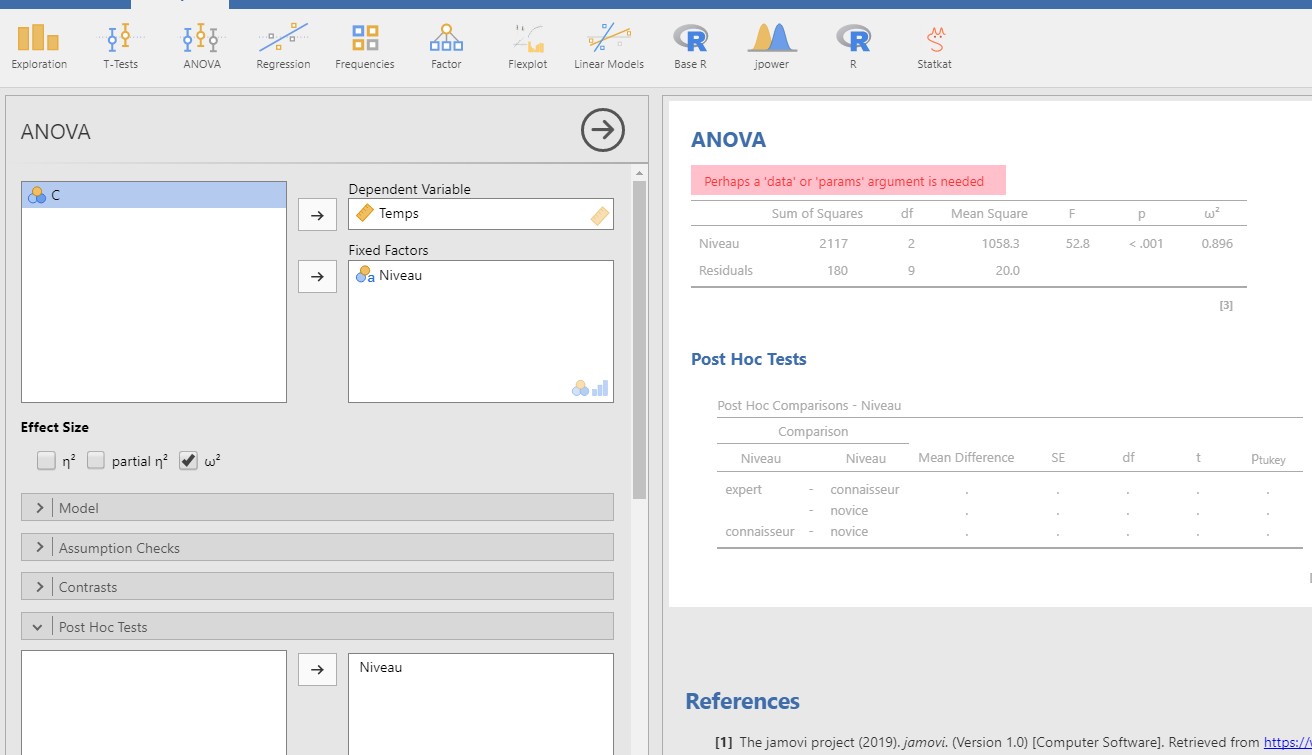Uncheck the ω² effect size checkbox
Image resolution: width=1312 pixels, height=755 pixels.
[x=189, y=461]
